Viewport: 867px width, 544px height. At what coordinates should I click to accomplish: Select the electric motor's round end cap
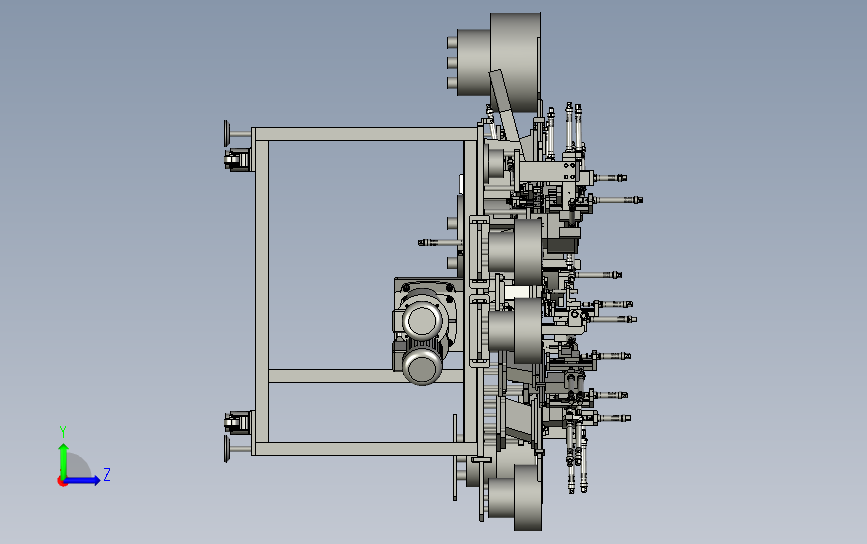click(422, 367)
